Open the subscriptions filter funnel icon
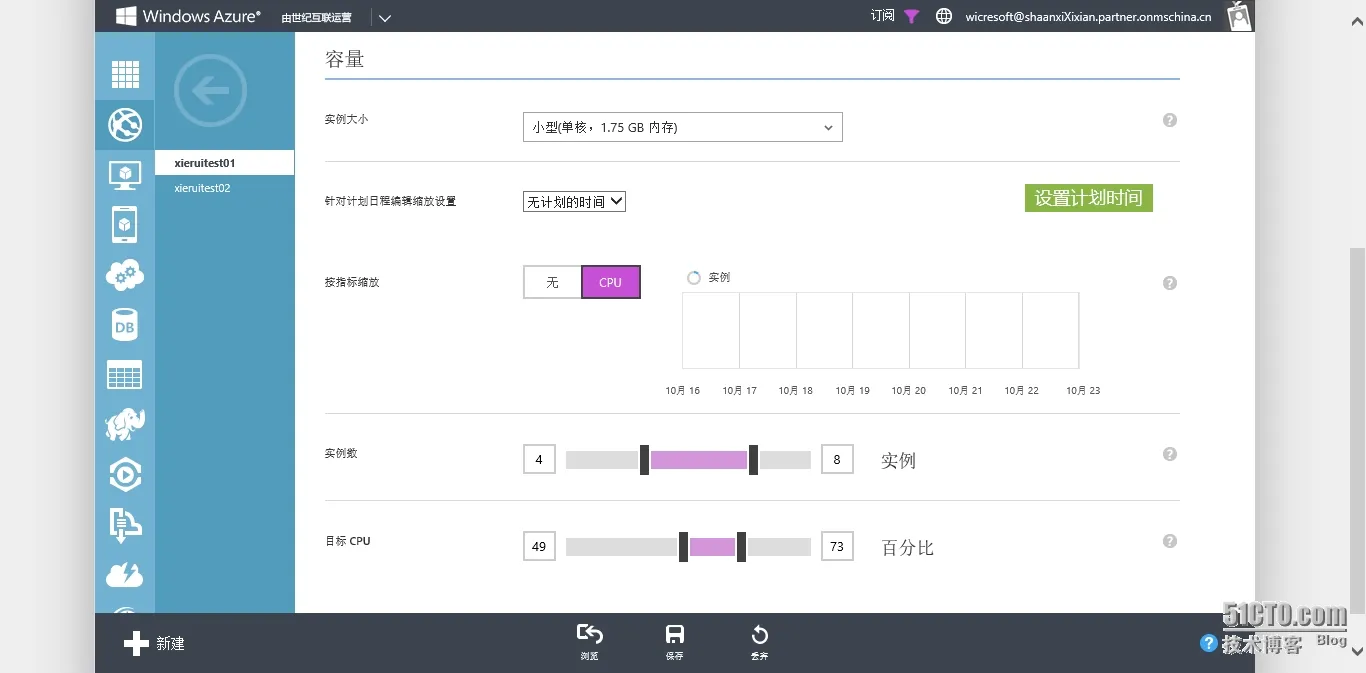 (911, 16)
